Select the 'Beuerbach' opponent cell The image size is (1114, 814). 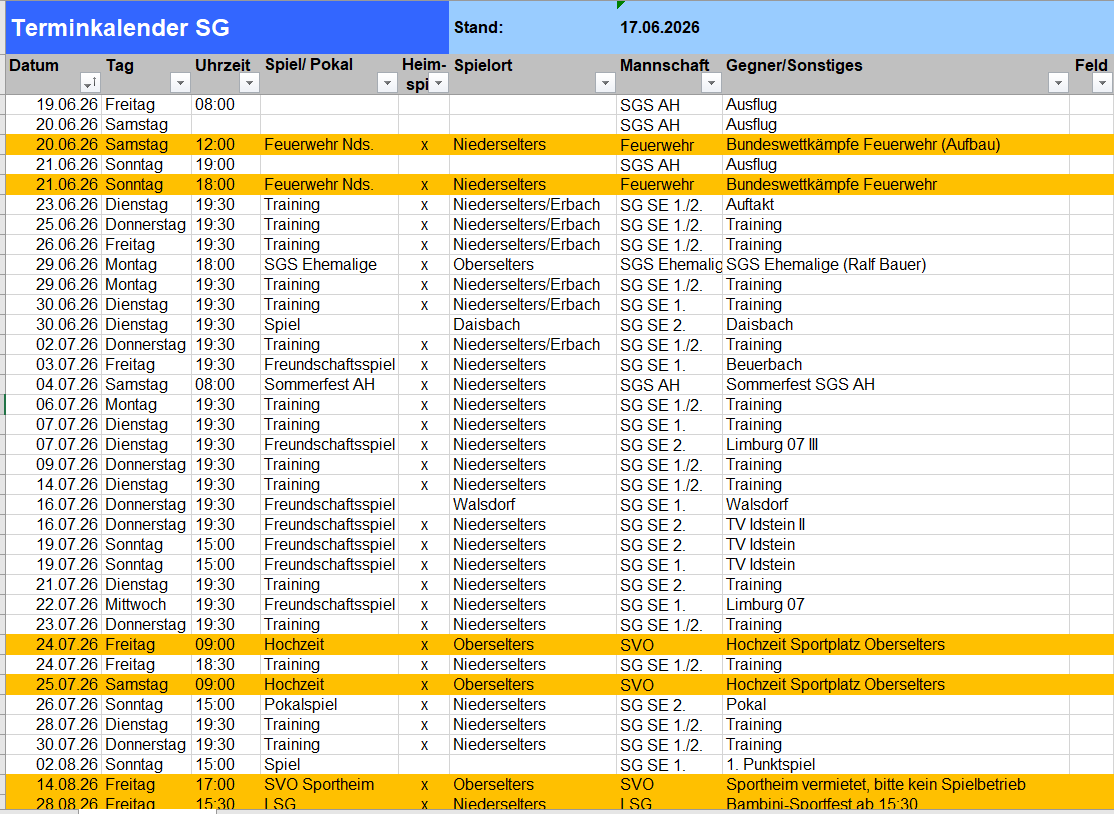click(895, 364)
